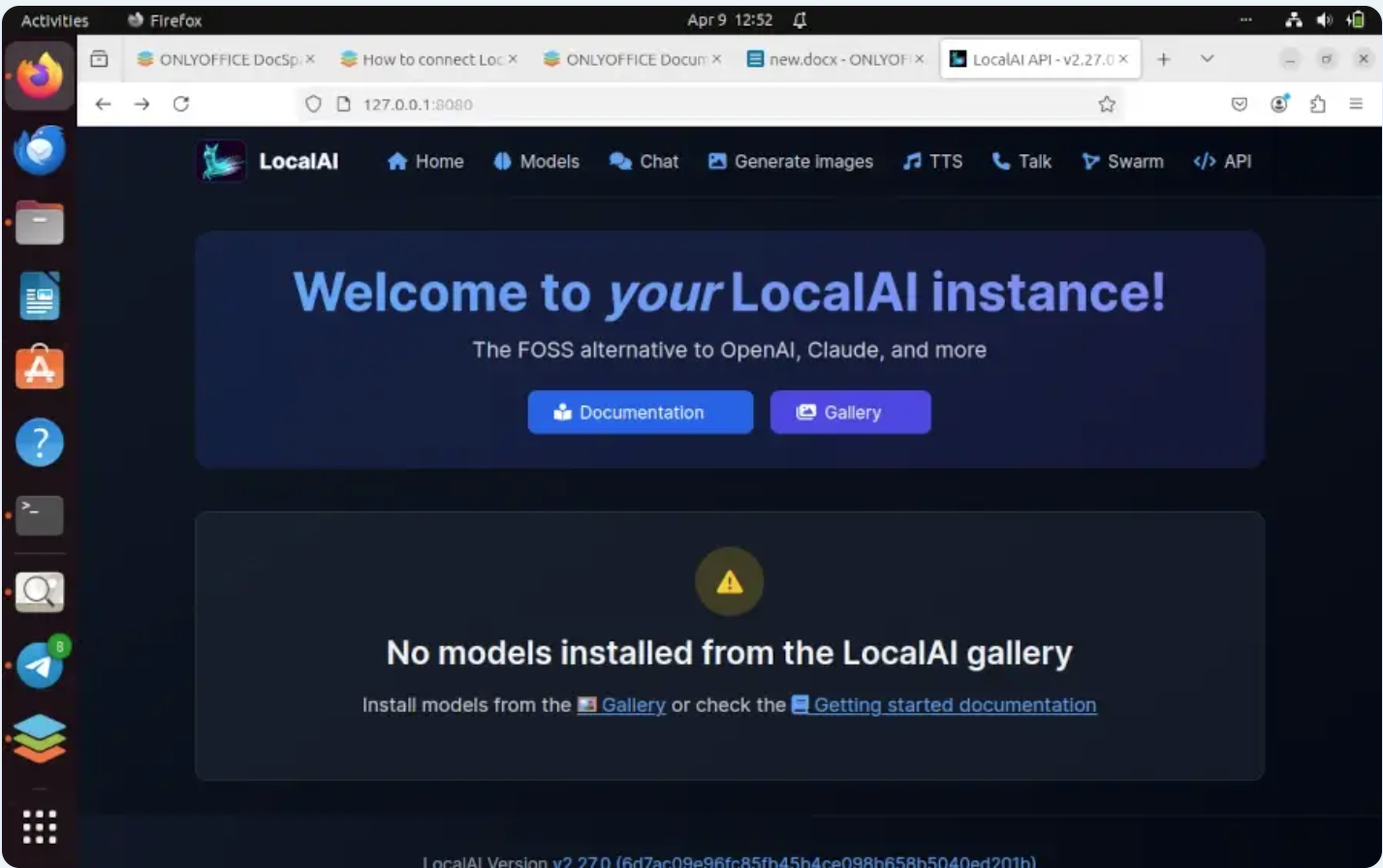Screen dimensions: 1383x868
Task: Open the TTS page
Action: click(x=932, y=162)
